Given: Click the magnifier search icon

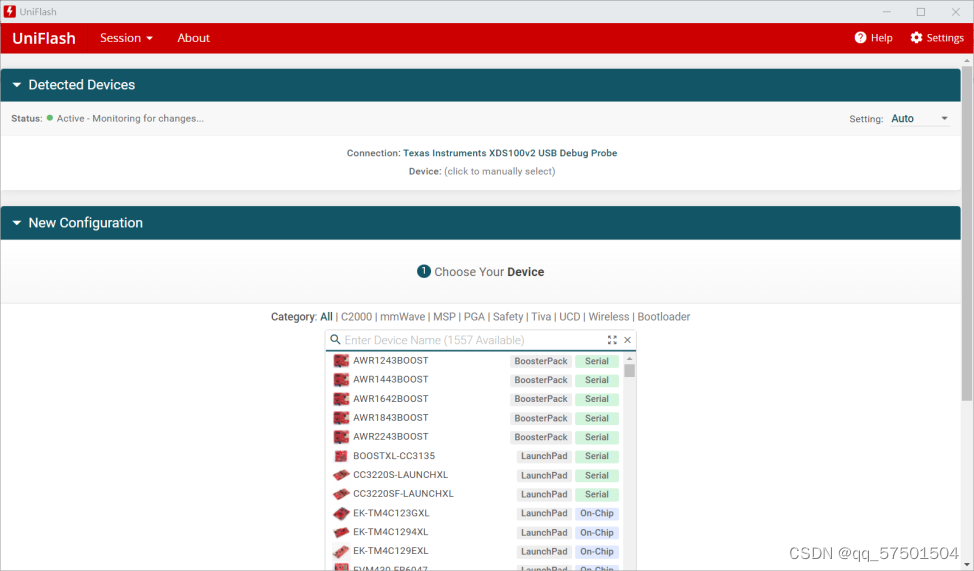Looking at the screenshot, I should coord(335,340).
